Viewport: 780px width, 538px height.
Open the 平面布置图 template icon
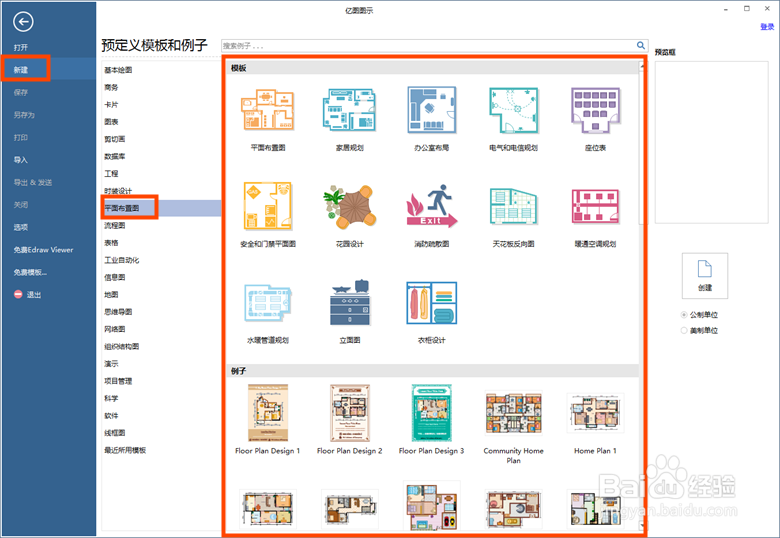click(x=268, y=109)
